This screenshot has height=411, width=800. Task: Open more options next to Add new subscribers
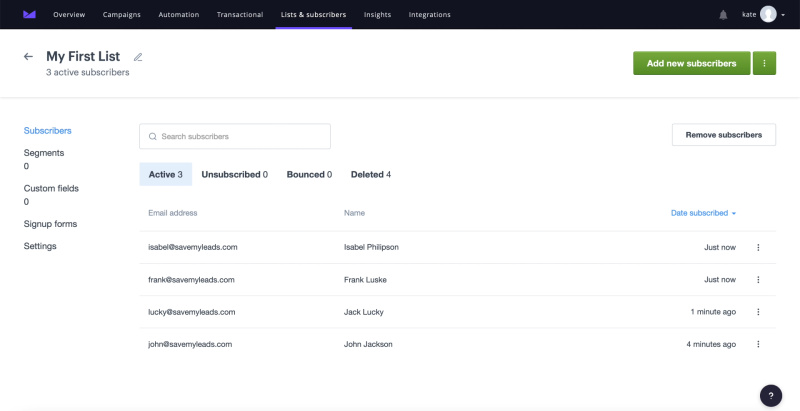[764, 63]
